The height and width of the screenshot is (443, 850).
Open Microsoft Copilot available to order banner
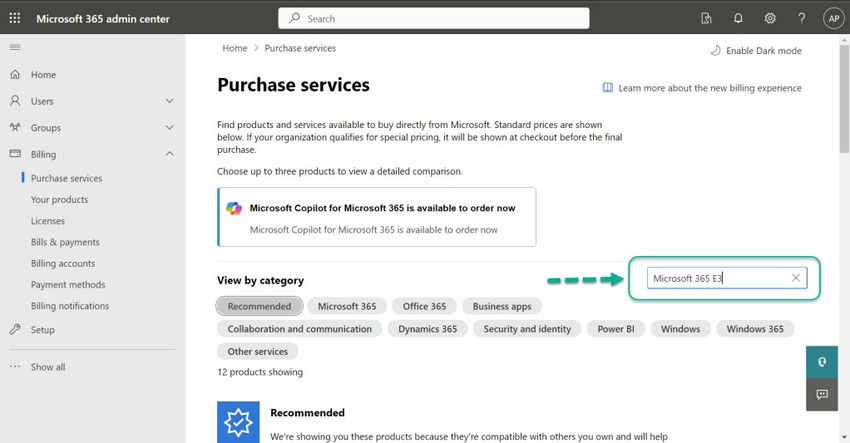click(377, 217)
